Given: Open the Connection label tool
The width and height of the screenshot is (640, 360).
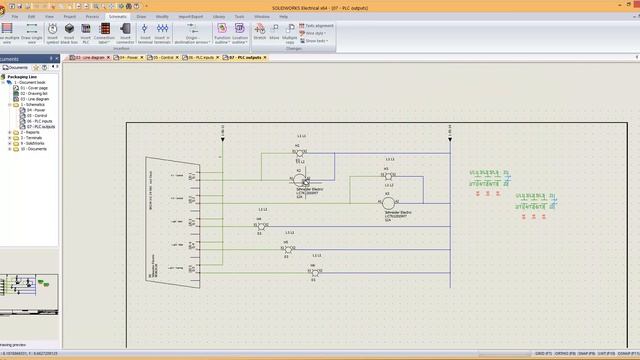Looking at the screenshot, I should (104, 33).
